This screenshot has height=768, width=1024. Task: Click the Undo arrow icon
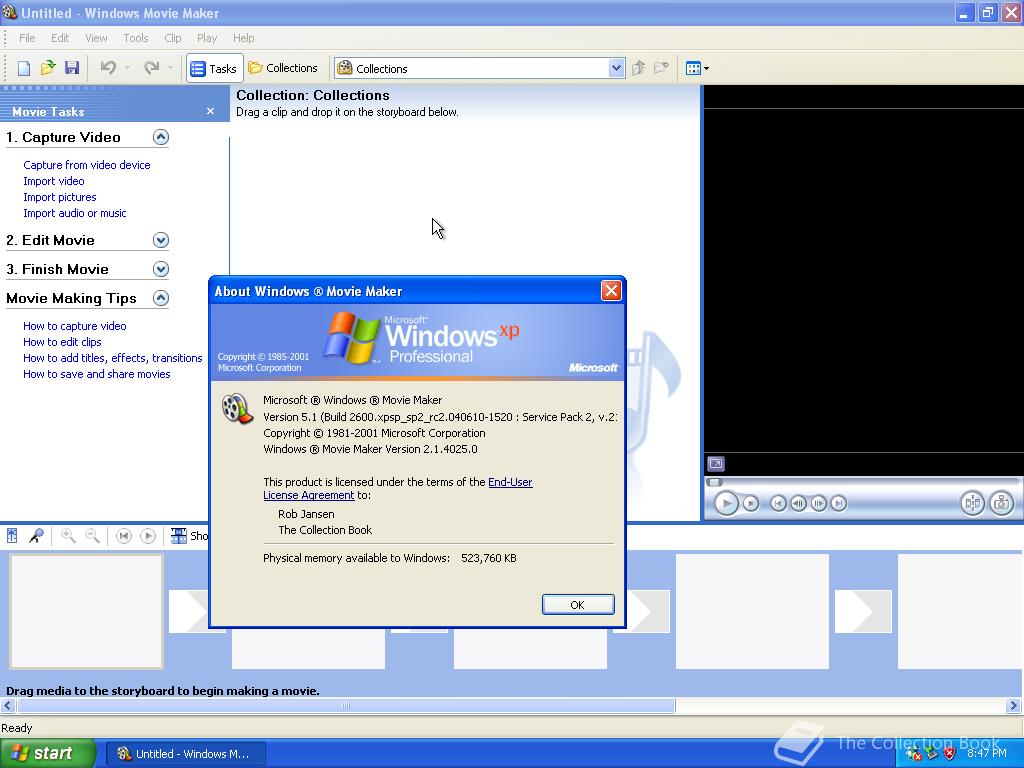(108, 68)
